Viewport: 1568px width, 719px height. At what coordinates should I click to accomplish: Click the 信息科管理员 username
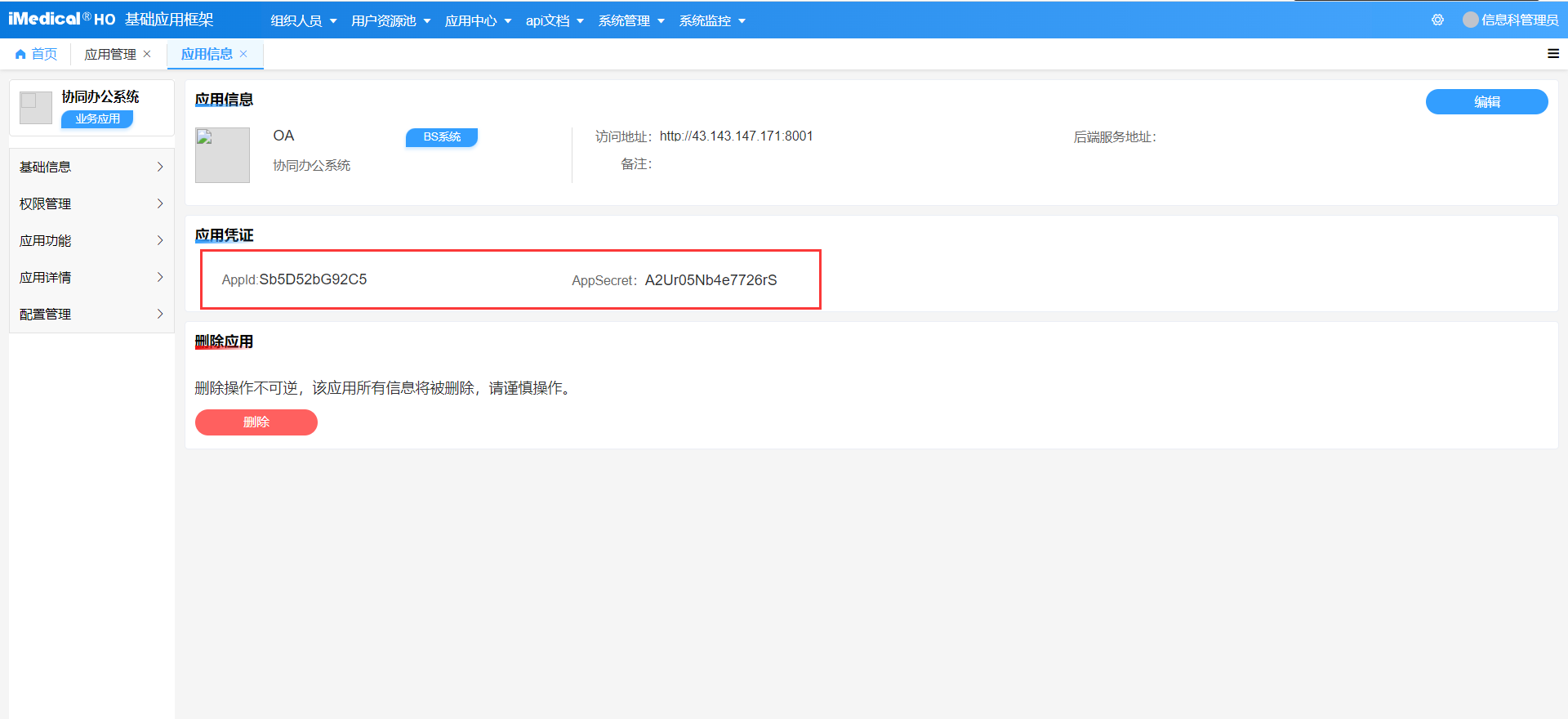[x=1520, y=20]
